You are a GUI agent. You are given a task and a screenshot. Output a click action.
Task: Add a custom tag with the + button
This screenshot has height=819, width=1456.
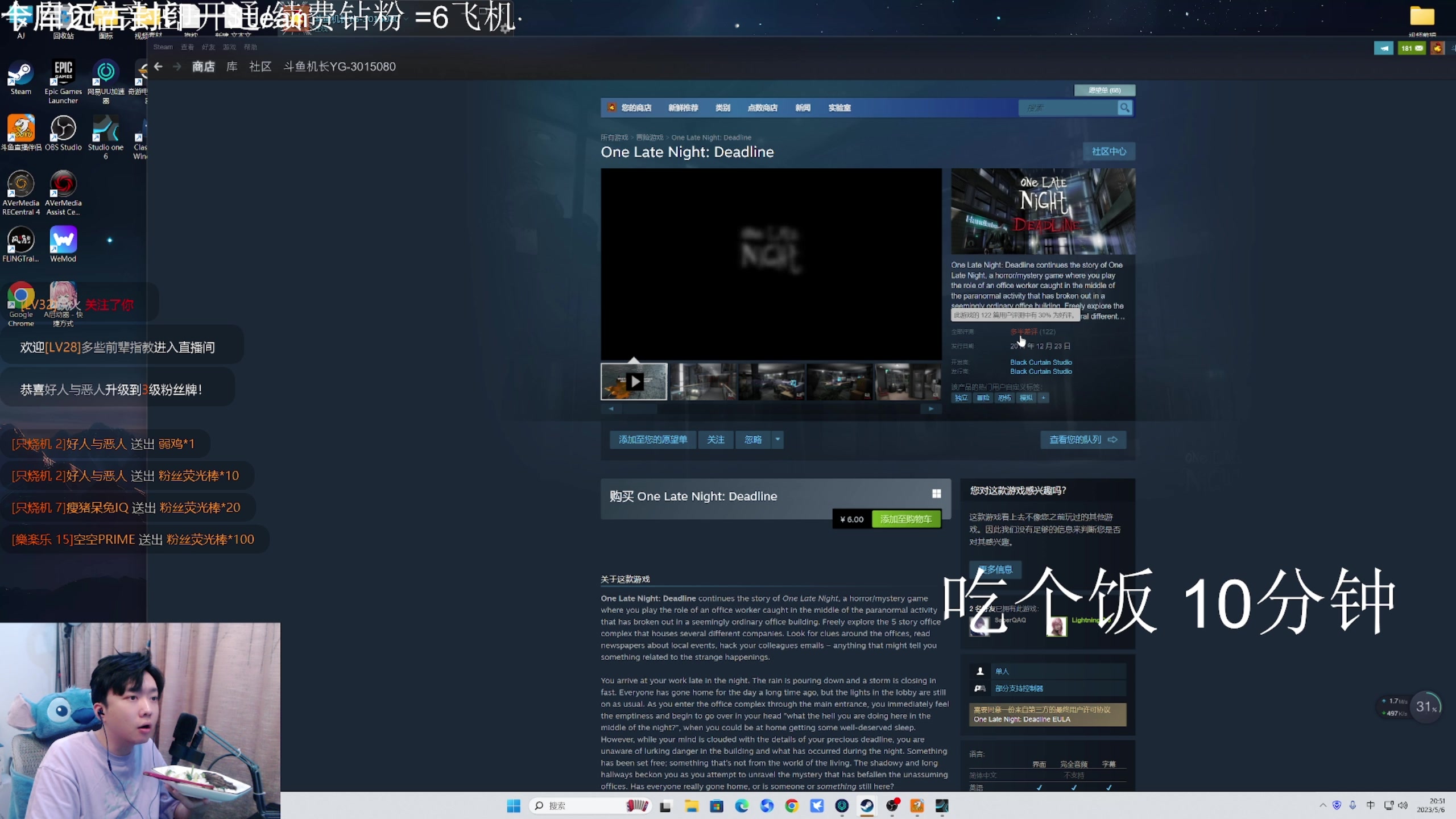tap(1043, 398)
